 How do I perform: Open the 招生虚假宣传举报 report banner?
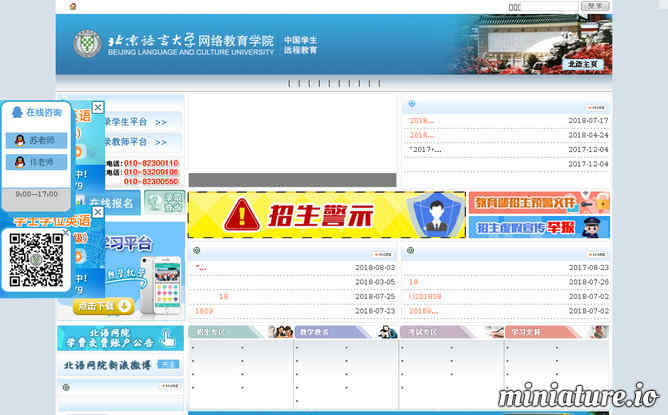click(538, 227)
